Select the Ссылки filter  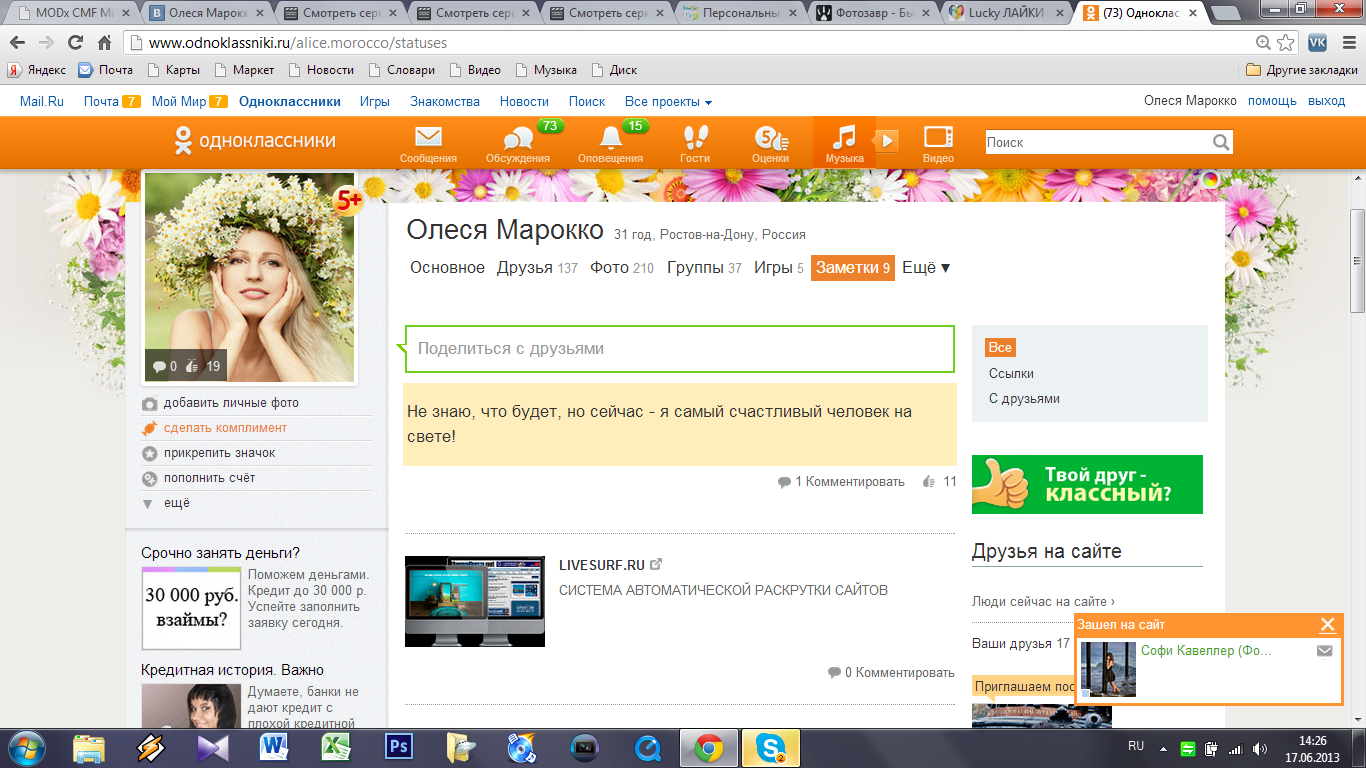1011,373
